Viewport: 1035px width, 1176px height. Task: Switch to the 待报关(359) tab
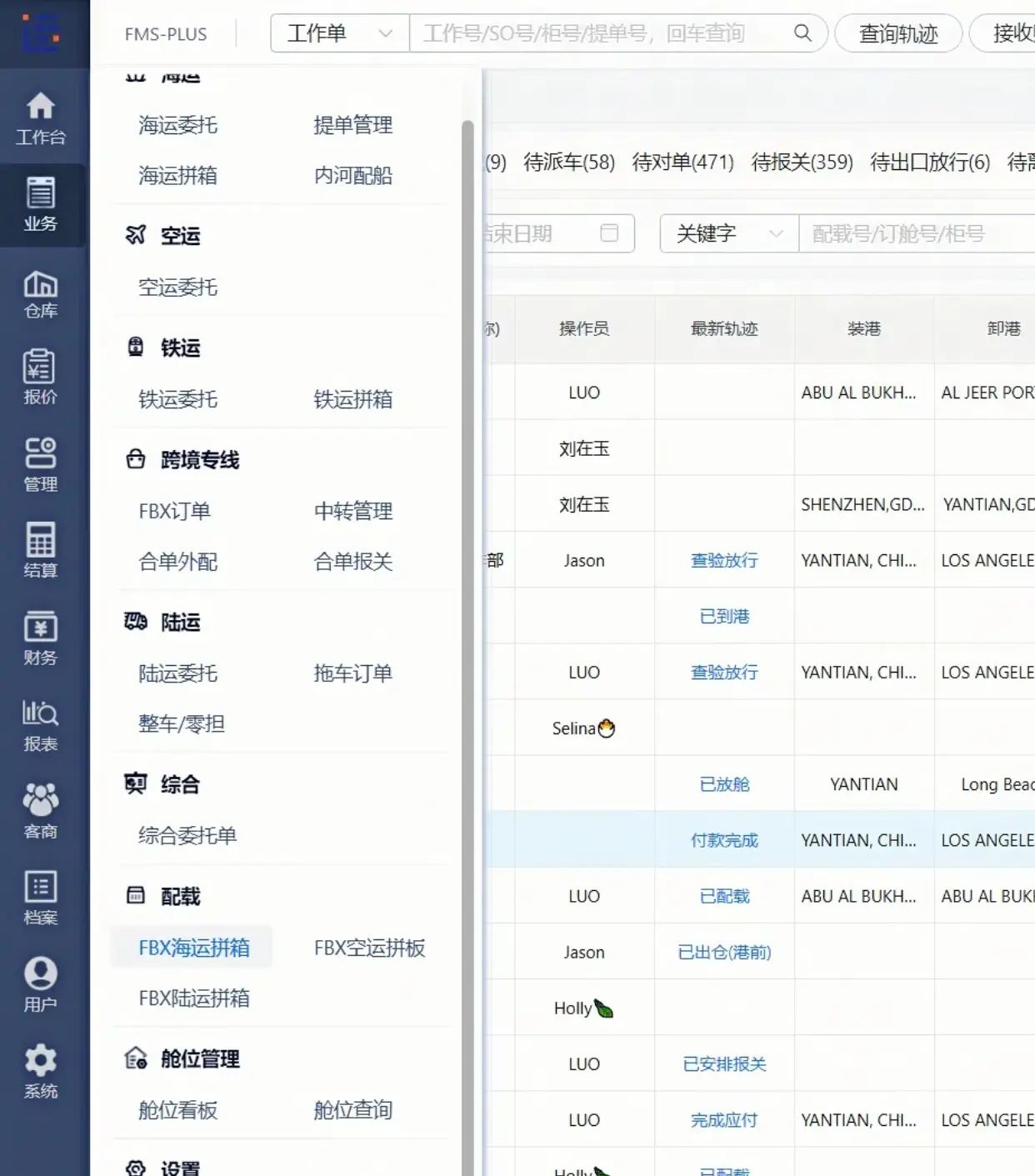tap(802, 163)
